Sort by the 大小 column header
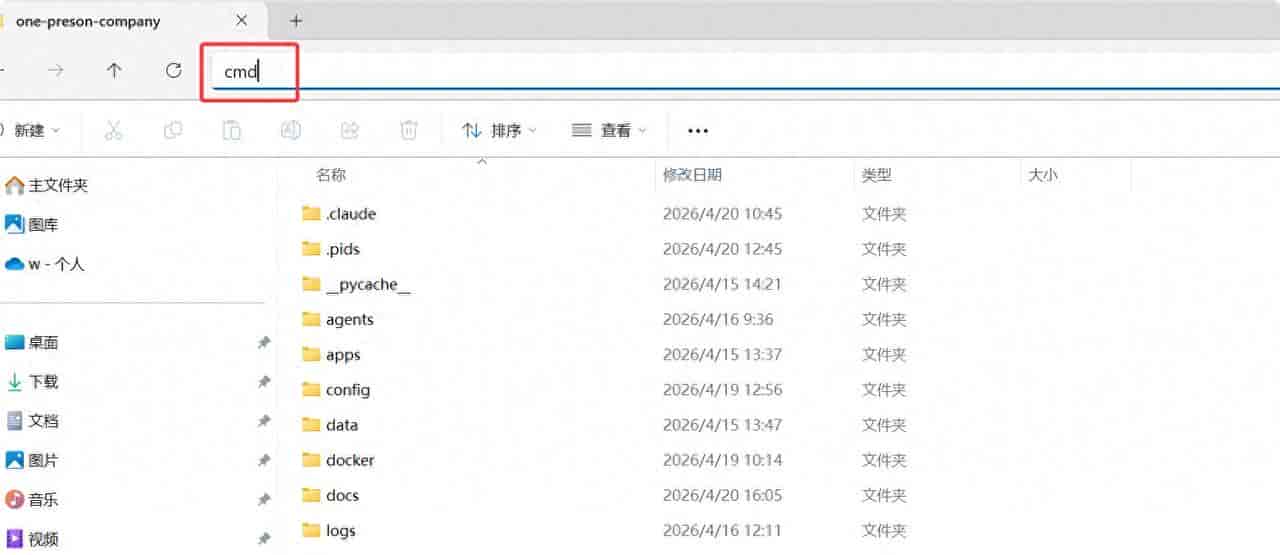1280x555 pixels. (x=1043, y=175)
